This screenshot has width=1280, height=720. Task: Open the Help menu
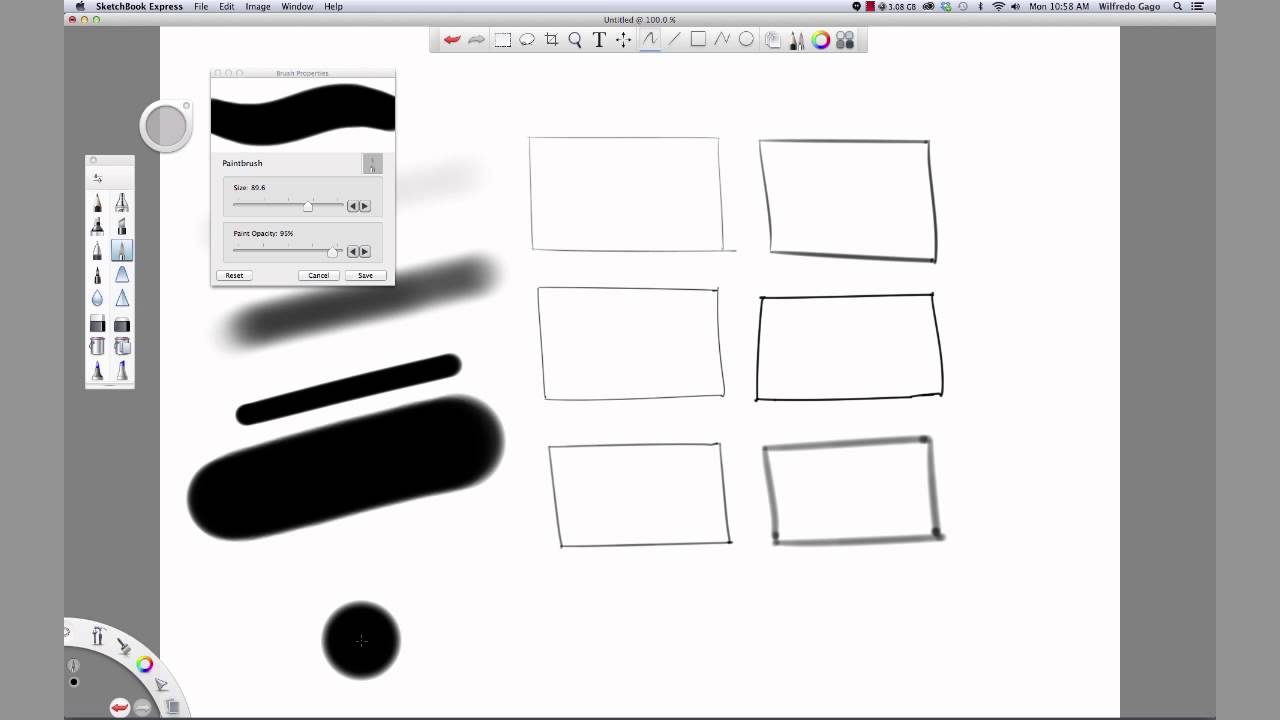click(334, 6)
